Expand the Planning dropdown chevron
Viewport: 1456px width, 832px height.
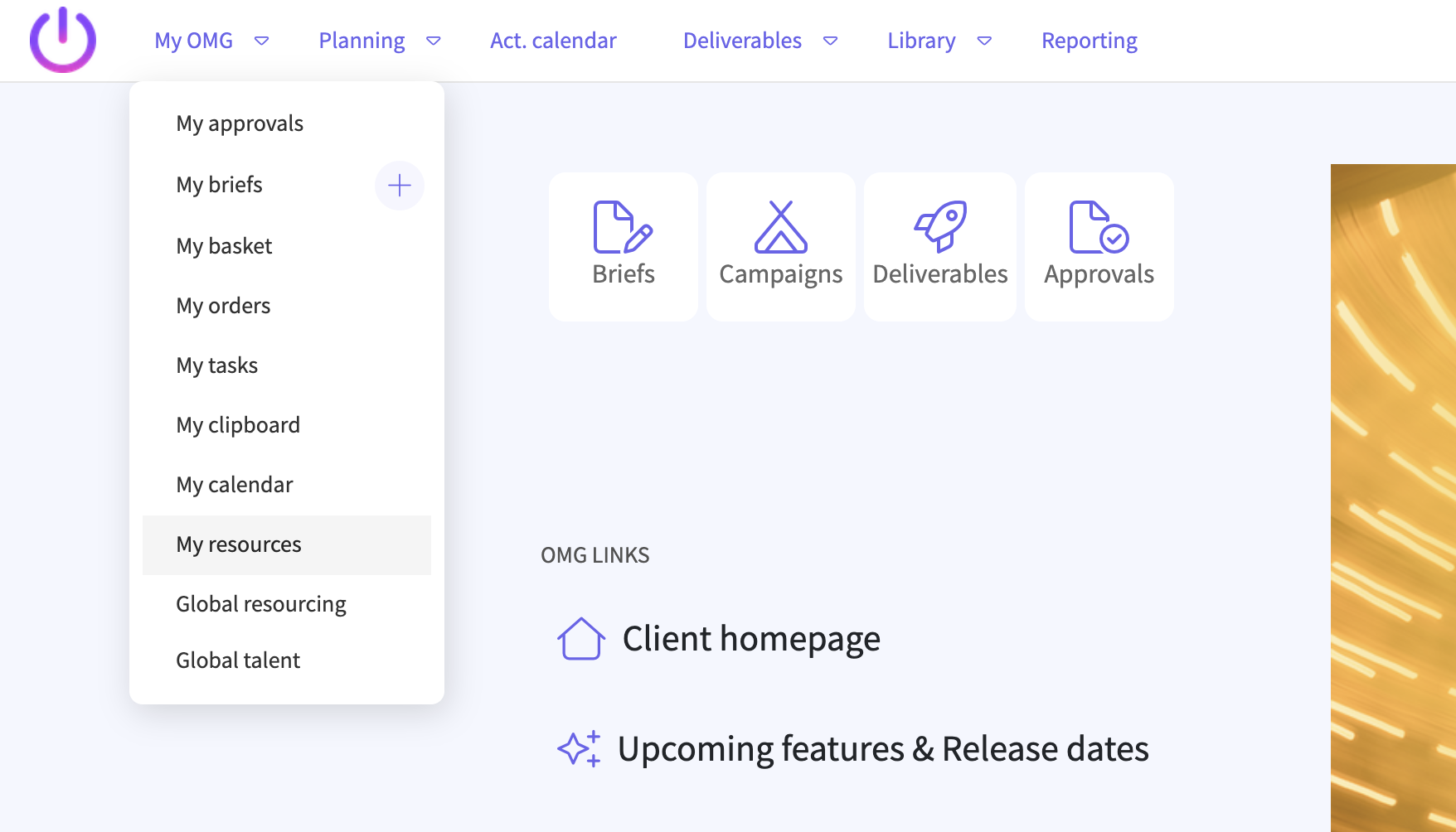tap(433, 41)
